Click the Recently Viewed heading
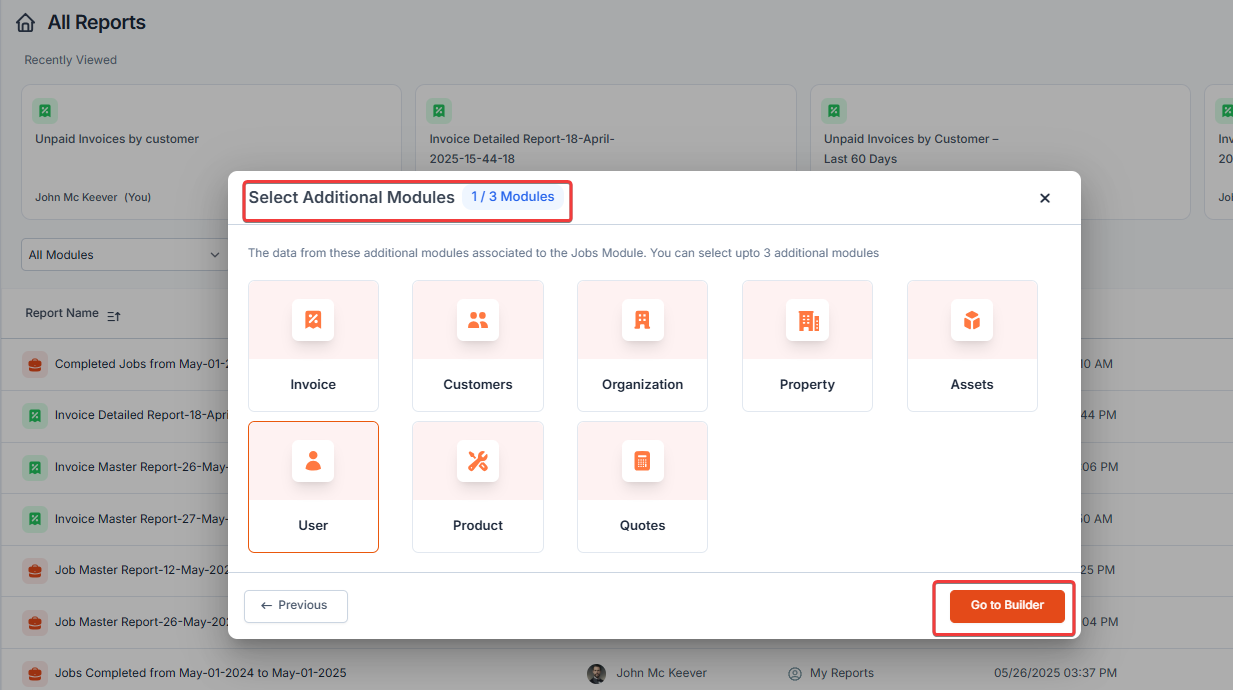 coord(71,60)
